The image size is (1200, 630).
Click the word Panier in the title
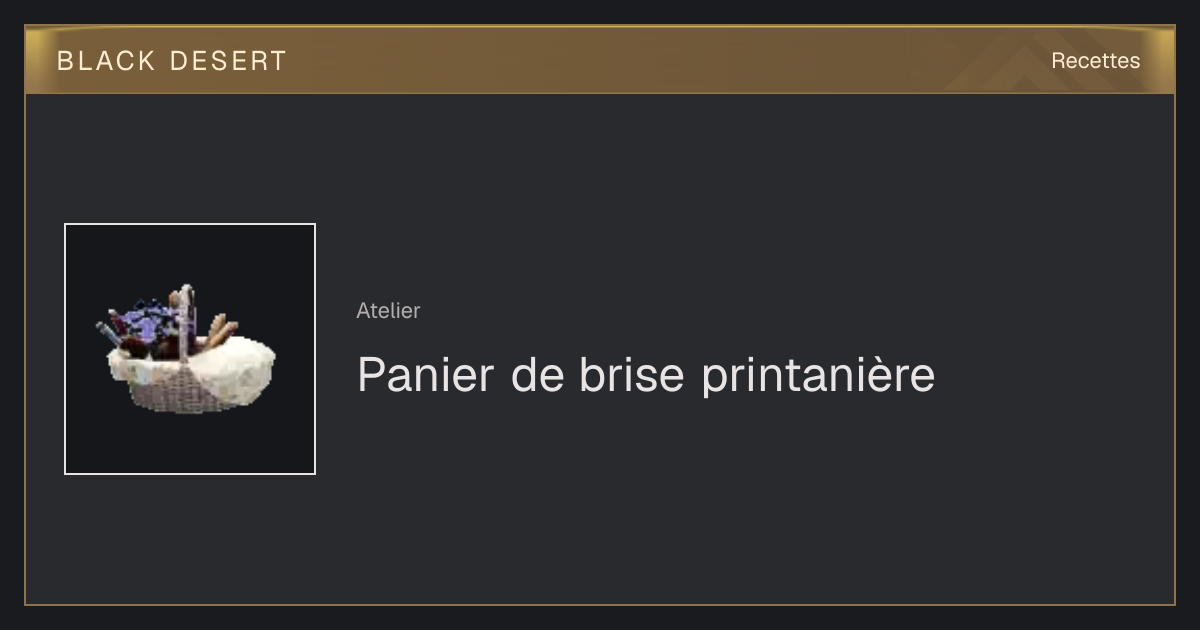coord(426,375)
